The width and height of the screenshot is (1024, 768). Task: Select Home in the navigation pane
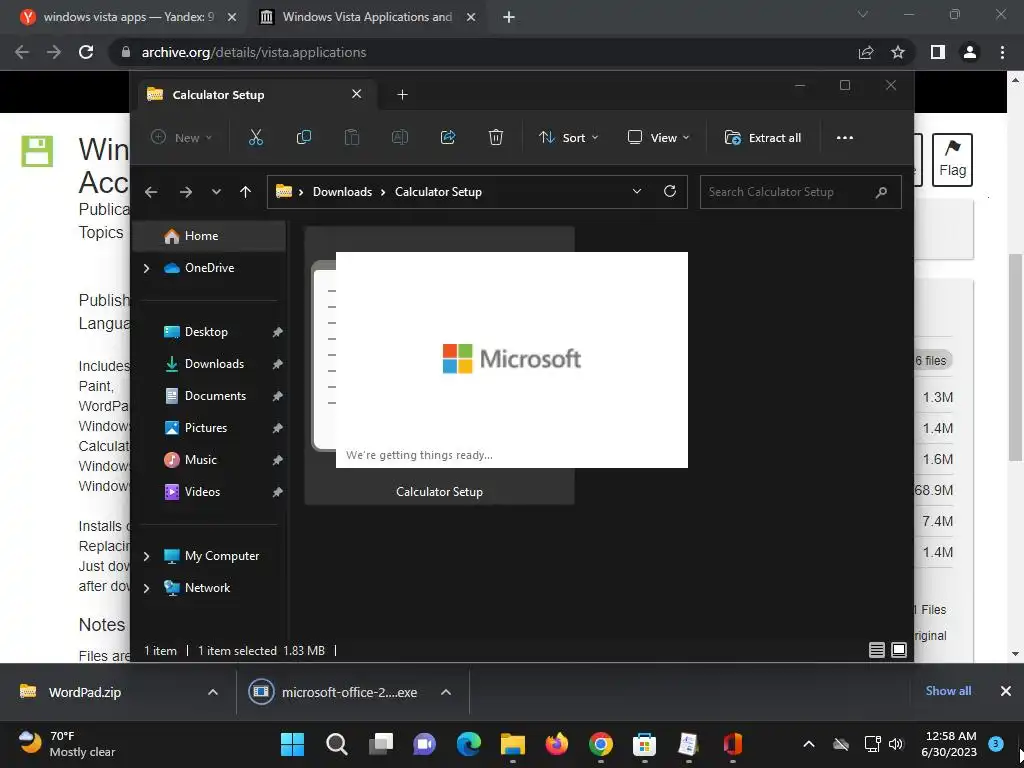click(209, 236)
